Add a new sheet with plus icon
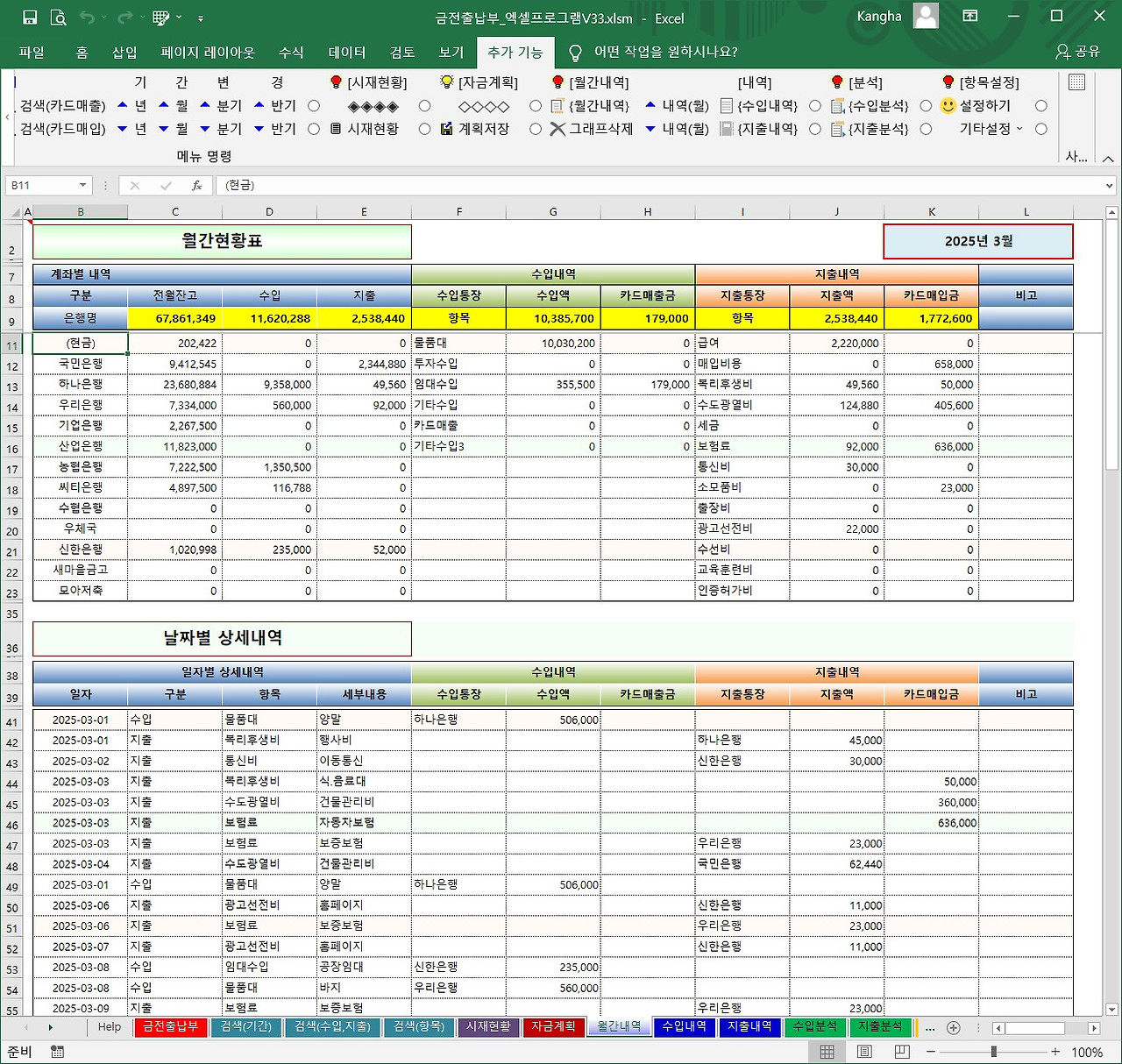The image size is (1122, 1064). (x=954, y=1027)
